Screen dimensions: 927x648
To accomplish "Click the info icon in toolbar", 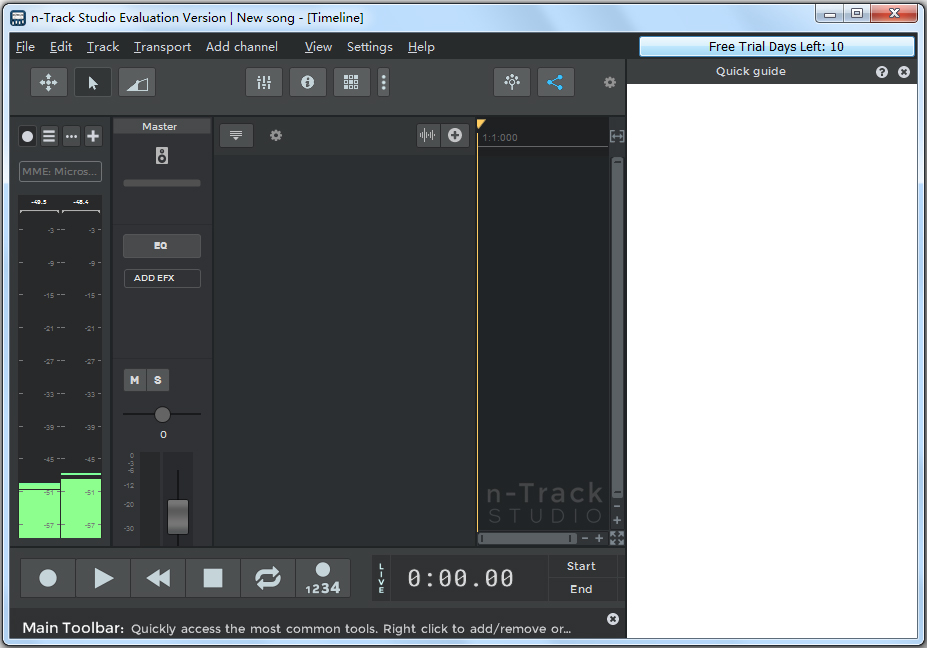I will click(307, 82).
